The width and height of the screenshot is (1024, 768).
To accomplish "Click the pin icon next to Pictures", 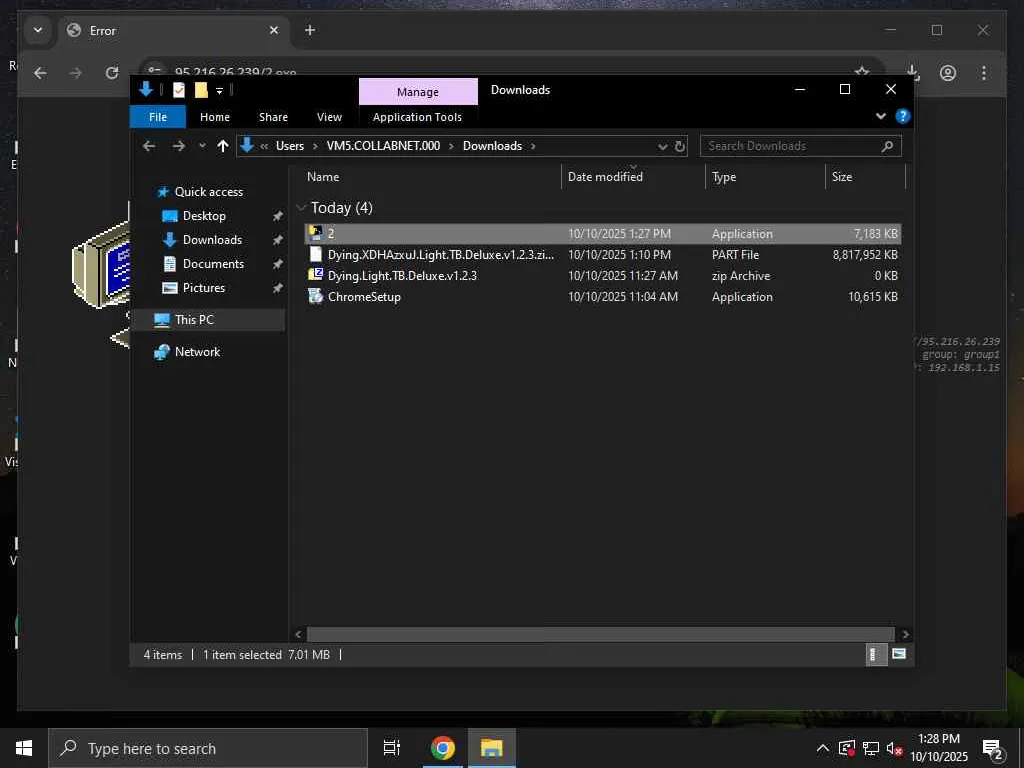I will click(278, 288).
